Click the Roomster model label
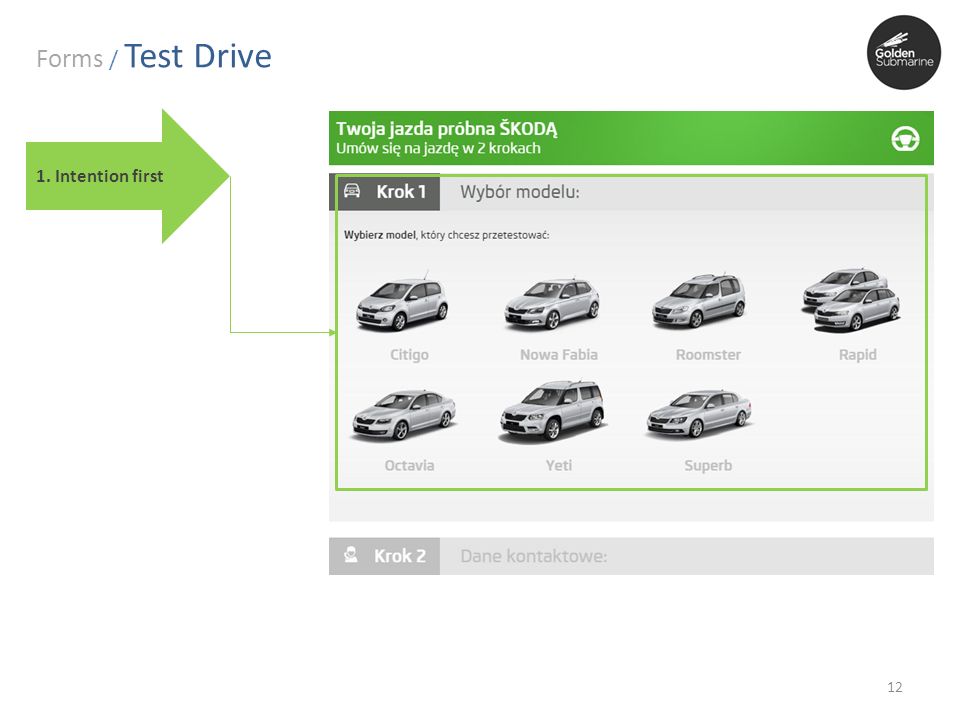960x720 pixels. (708, 354)
